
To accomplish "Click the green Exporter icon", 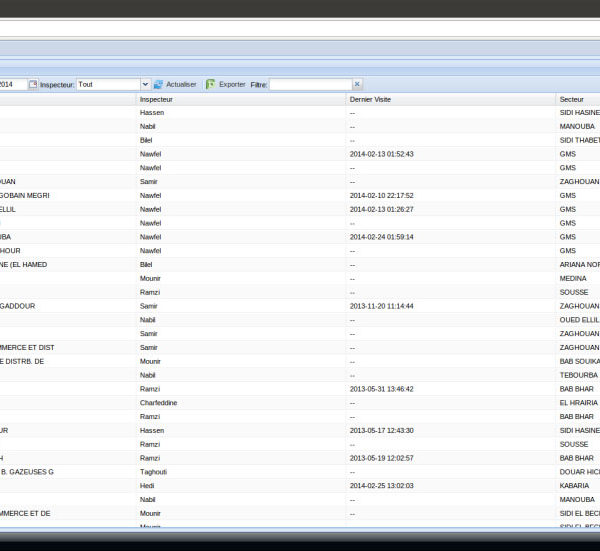I will tap(210, 85).
